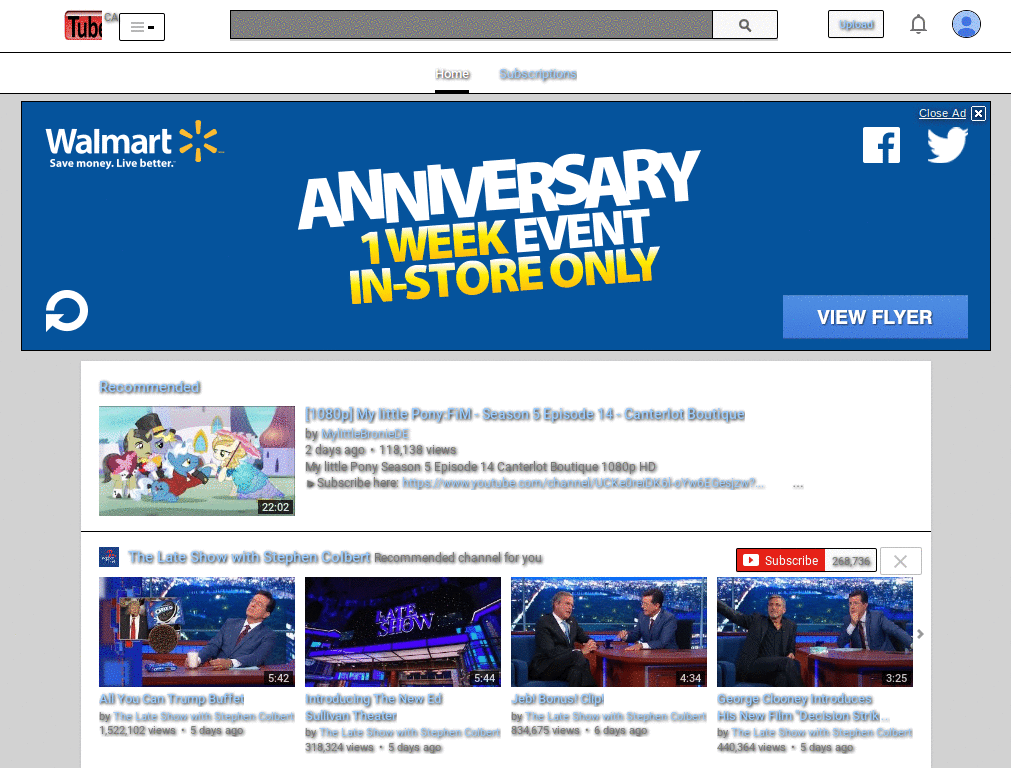Image resolution: width=1024 pixels, height=768 pixels.
Task: Click the 268,736 subscriber count
Action: (851, 561)
